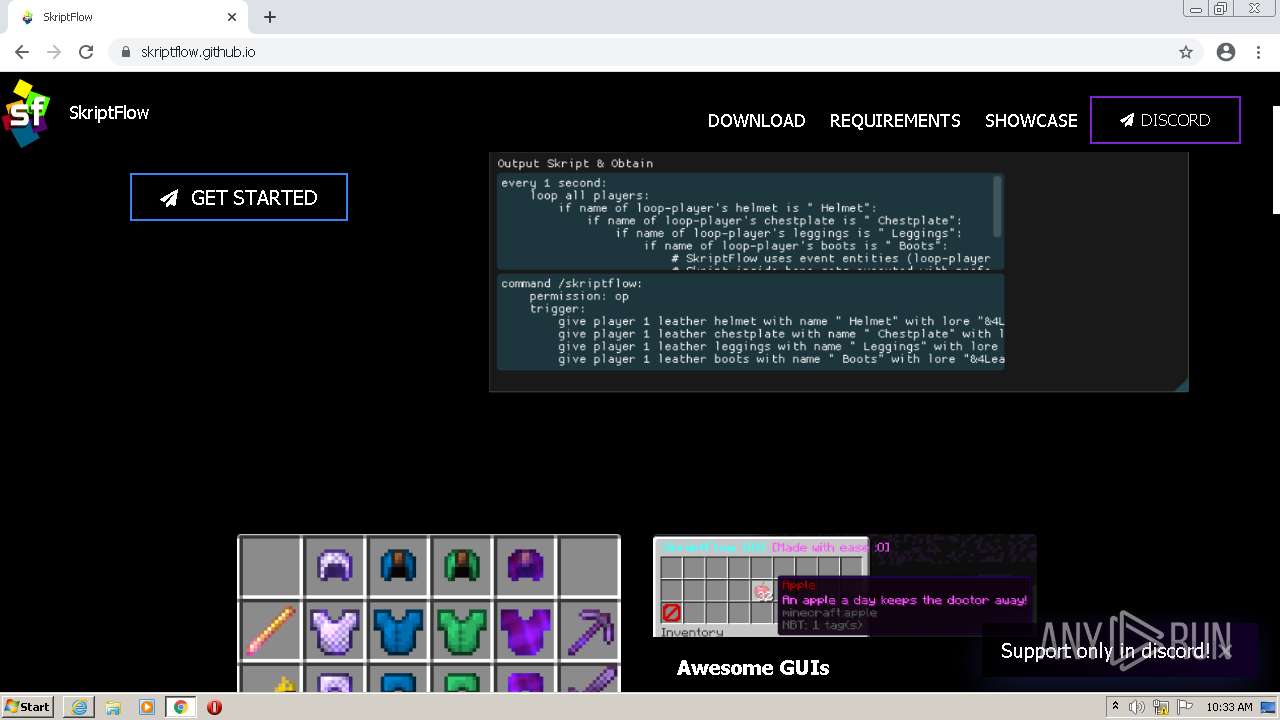Click the Chrome taskbar icon
This screenshot has width=1280, height=720.
(181, 707)
